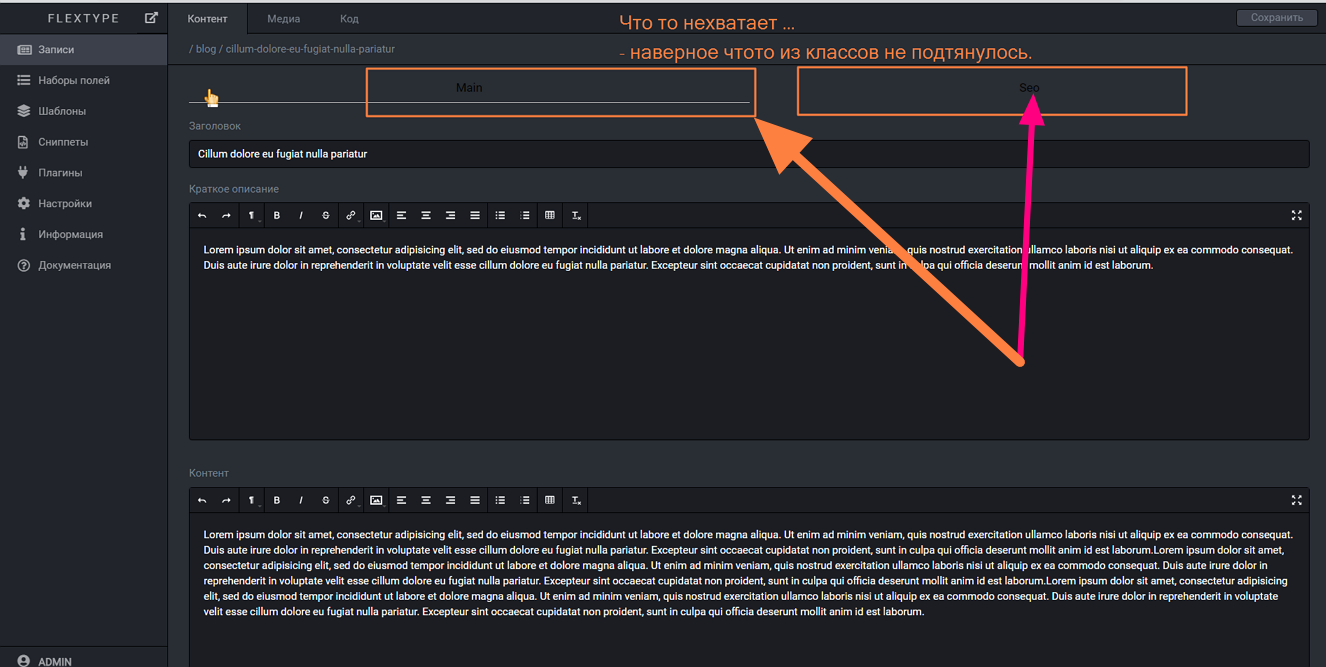Image resolution: width=1326 pixels, height=667 pixels.
Task: Click the Сохранить button
Action: click(x=1277, y=18)
